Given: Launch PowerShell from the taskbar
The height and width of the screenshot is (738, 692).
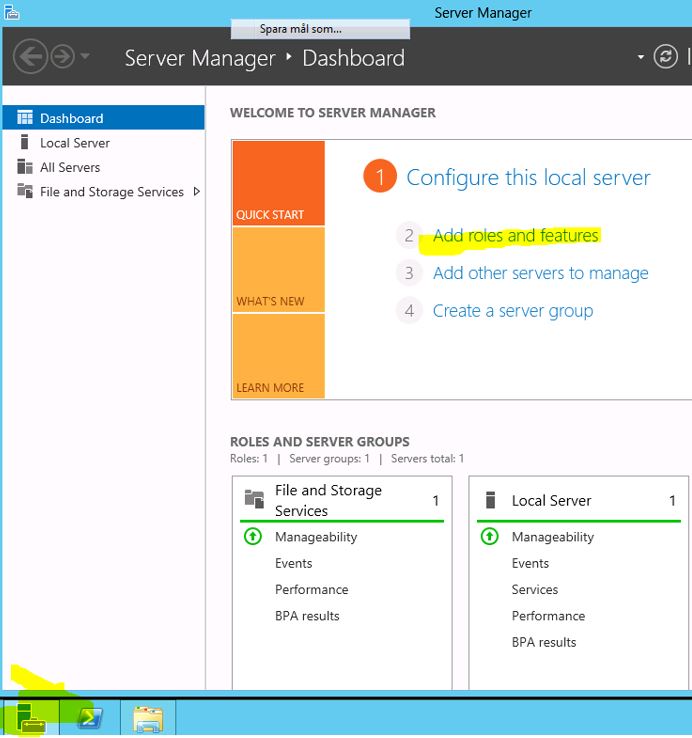Looking at the screenshot, I should pyautogui.click(x=90, y=718).
